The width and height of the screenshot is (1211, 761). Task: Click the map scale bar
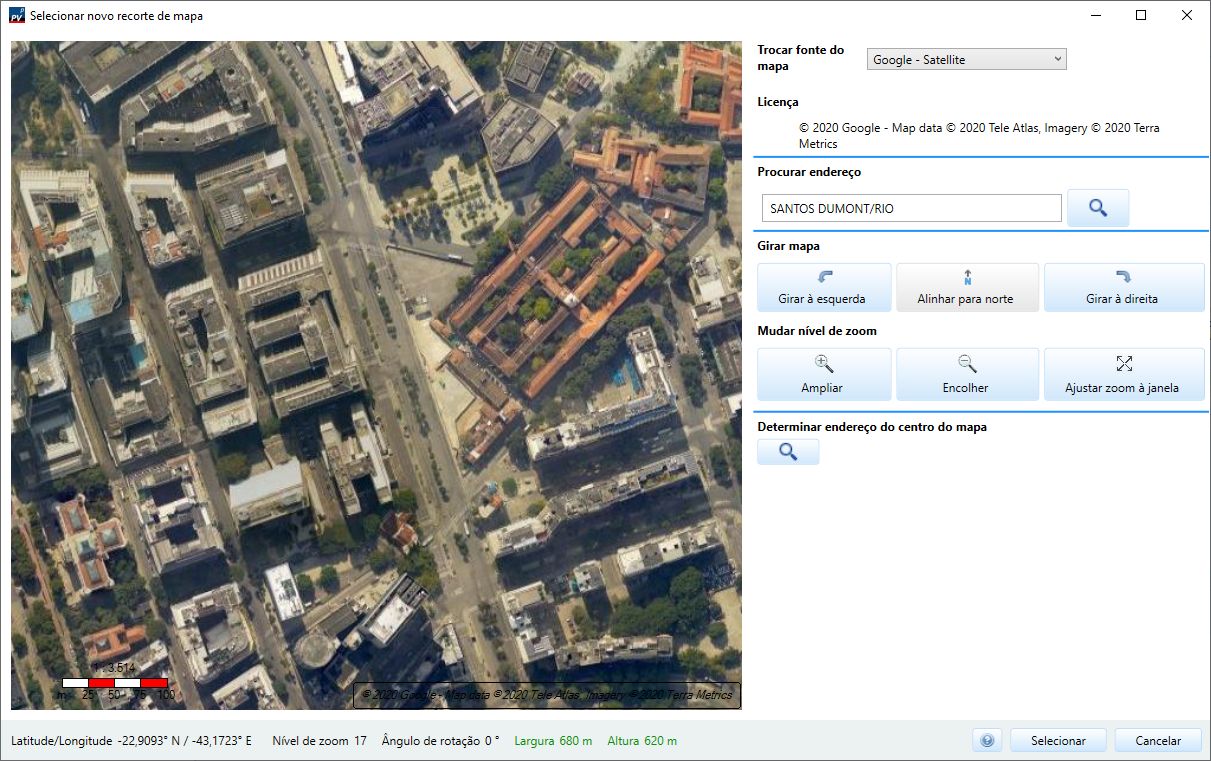[115, 682]
